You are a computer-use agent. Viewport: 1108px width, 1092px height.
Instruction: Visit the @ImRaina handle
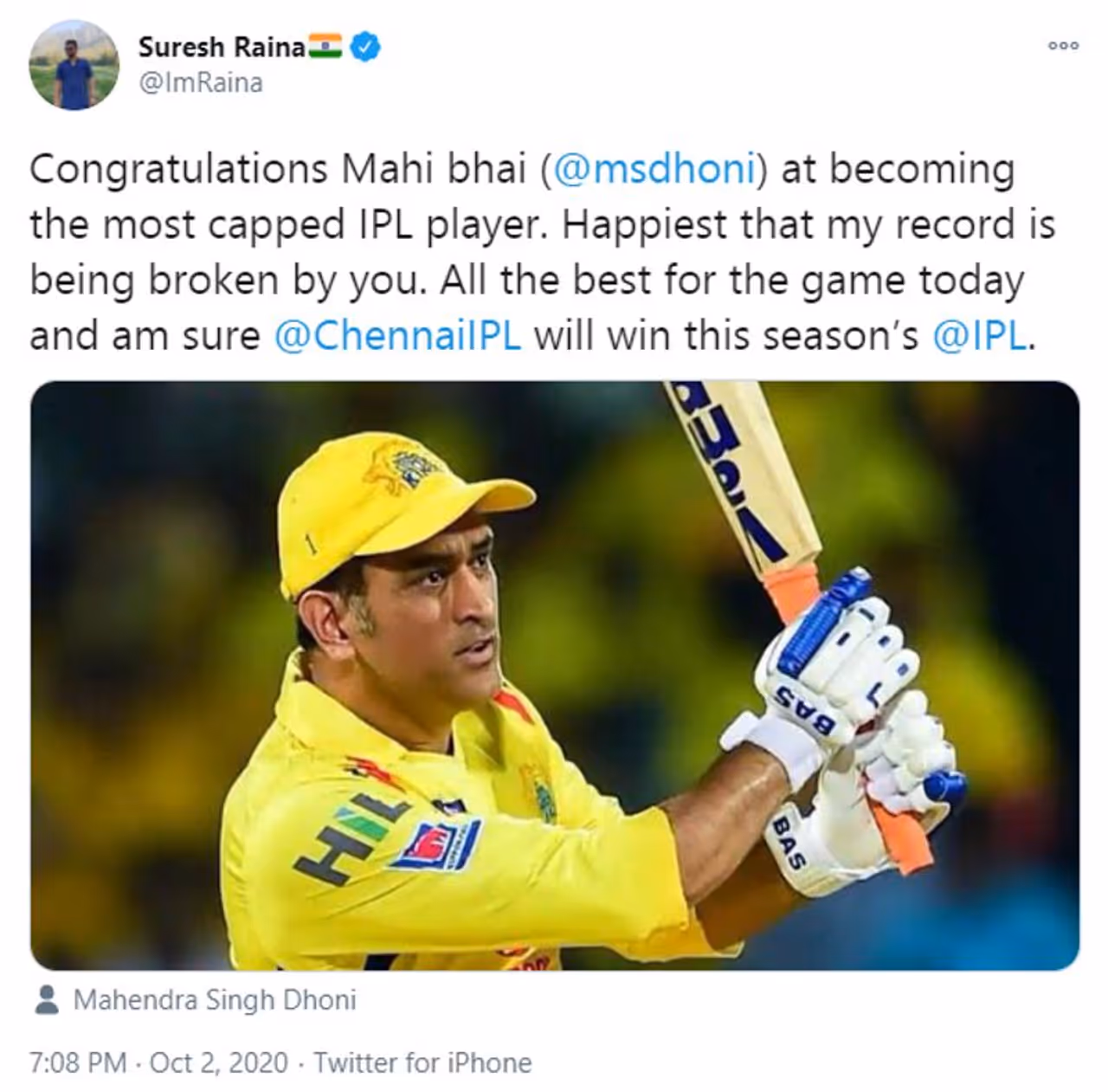tap(200, 83)
